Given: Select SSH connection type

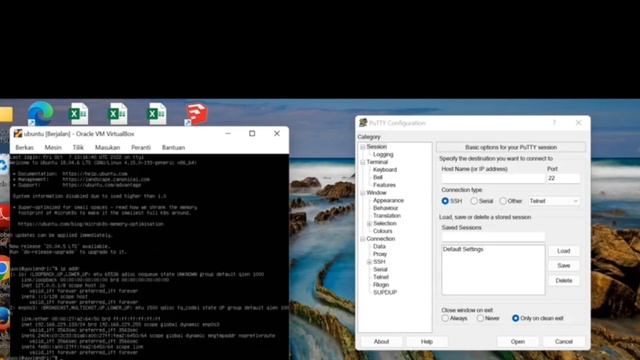Looking at the screenshot, I should (x=445, y=201).
